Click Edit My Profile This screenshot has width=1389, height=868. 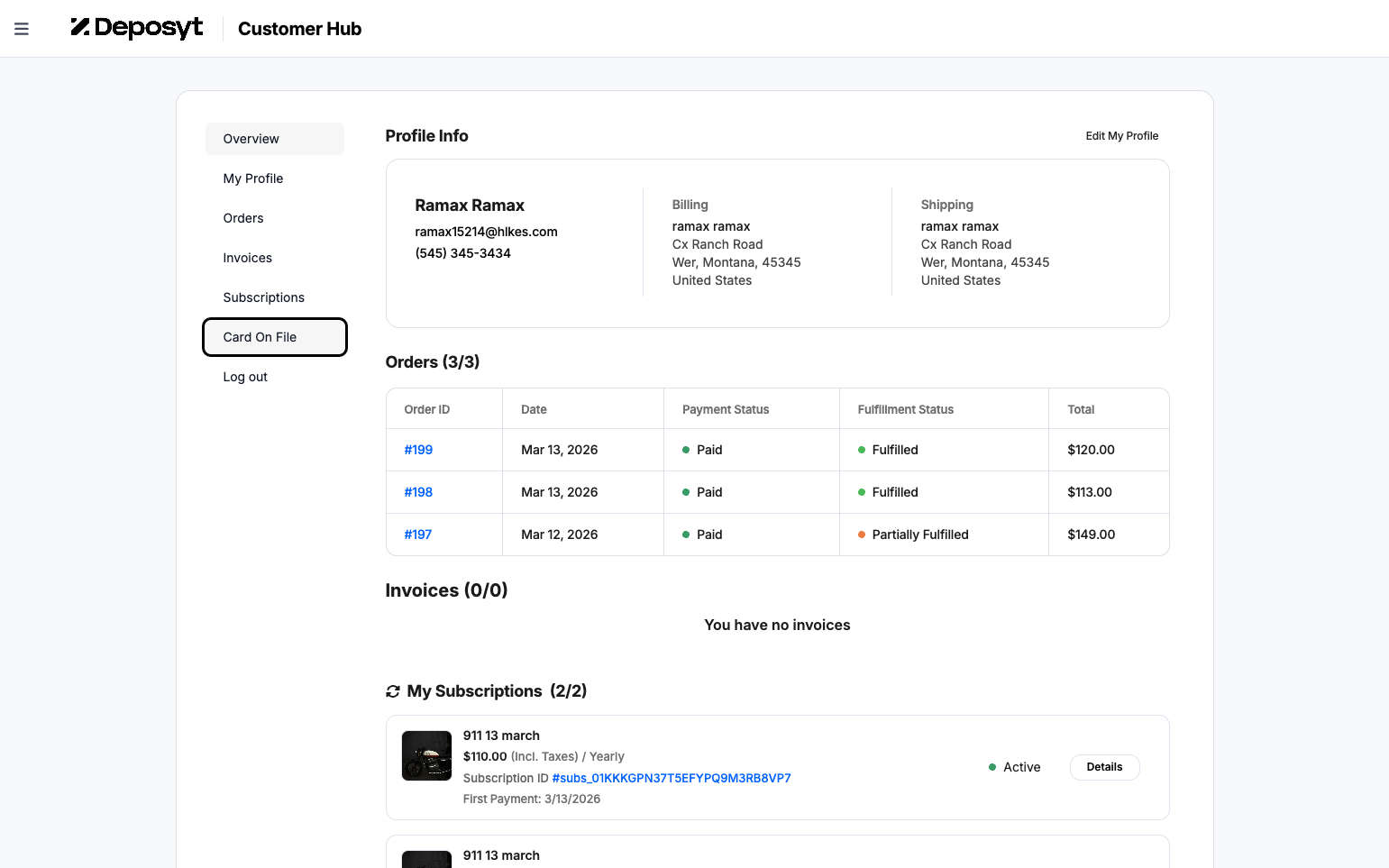point(1122,136)
